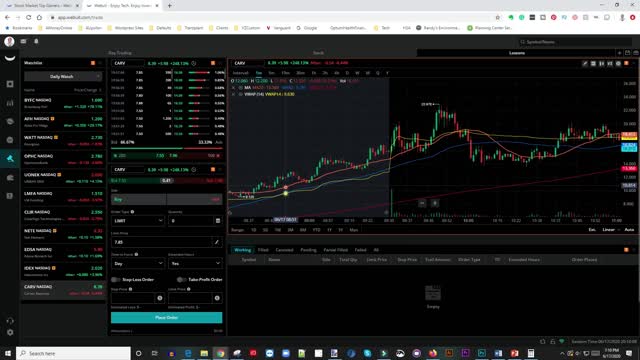Toggle Ext. hours on chart
This screenshot has height=360, width=640.
(592, 230)
